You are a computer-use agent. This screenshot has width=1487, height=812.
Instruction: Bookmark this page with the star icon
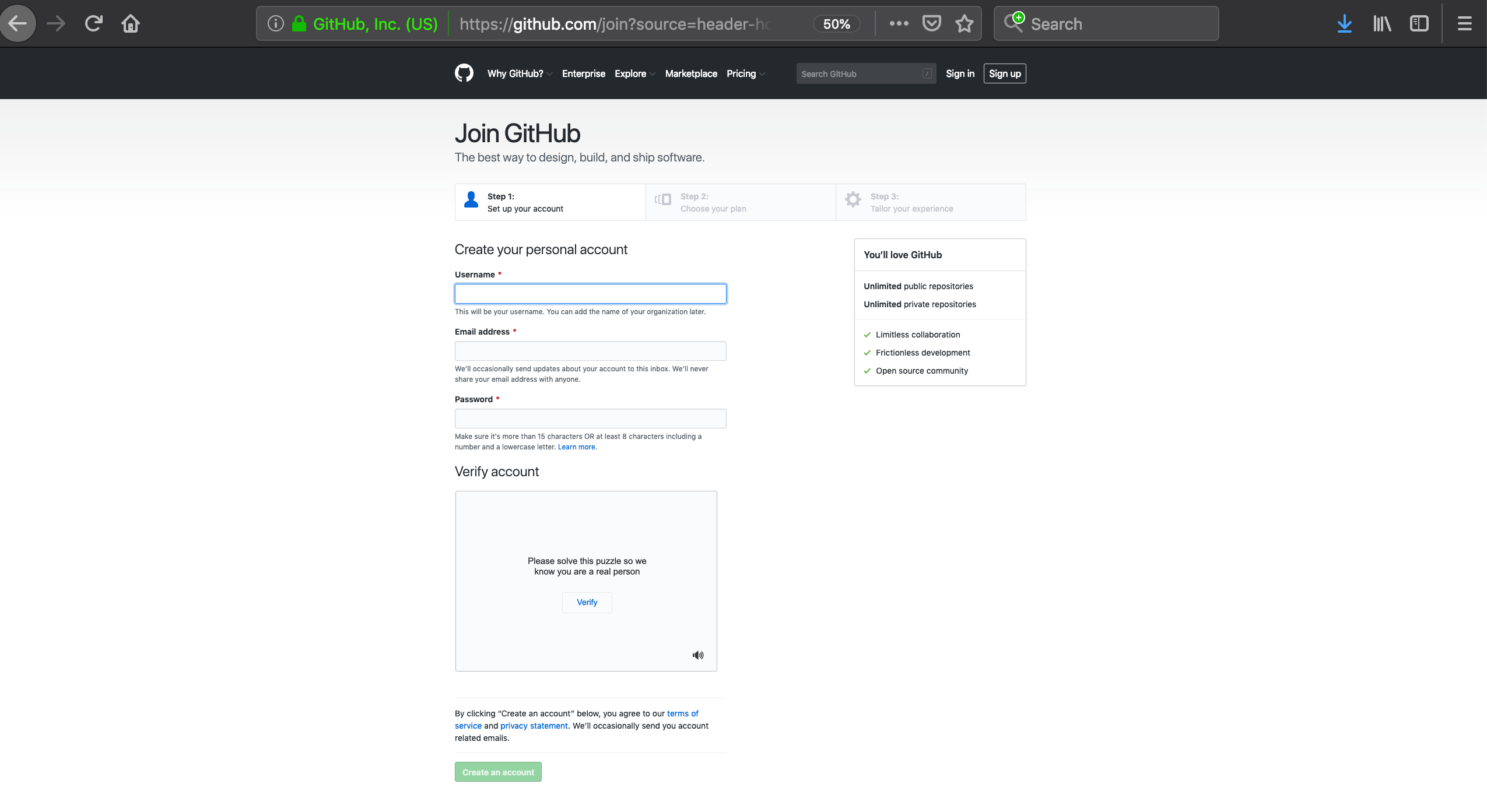[x=965, y=23]
